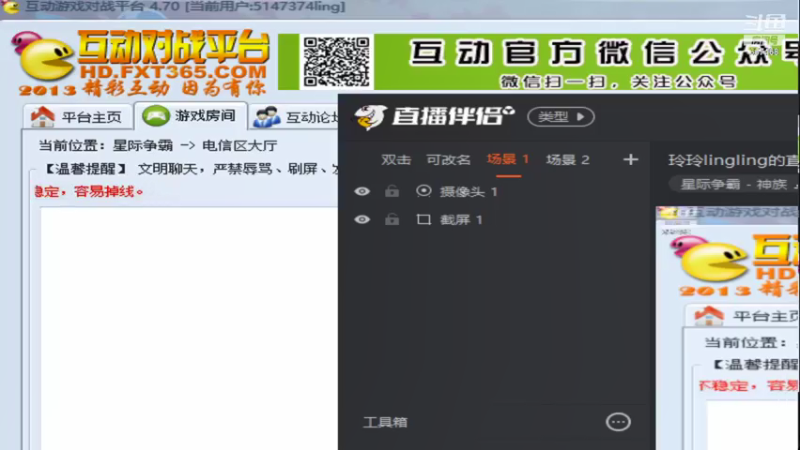
Task: Click the 互动对战平台 Pac-Man logo
Action: coord(43,58)
